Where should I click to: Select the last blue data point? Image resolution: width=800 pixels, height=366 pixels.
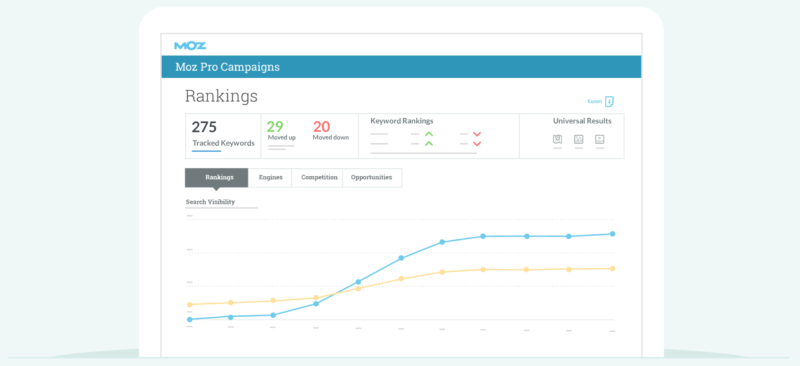[612, 234]
